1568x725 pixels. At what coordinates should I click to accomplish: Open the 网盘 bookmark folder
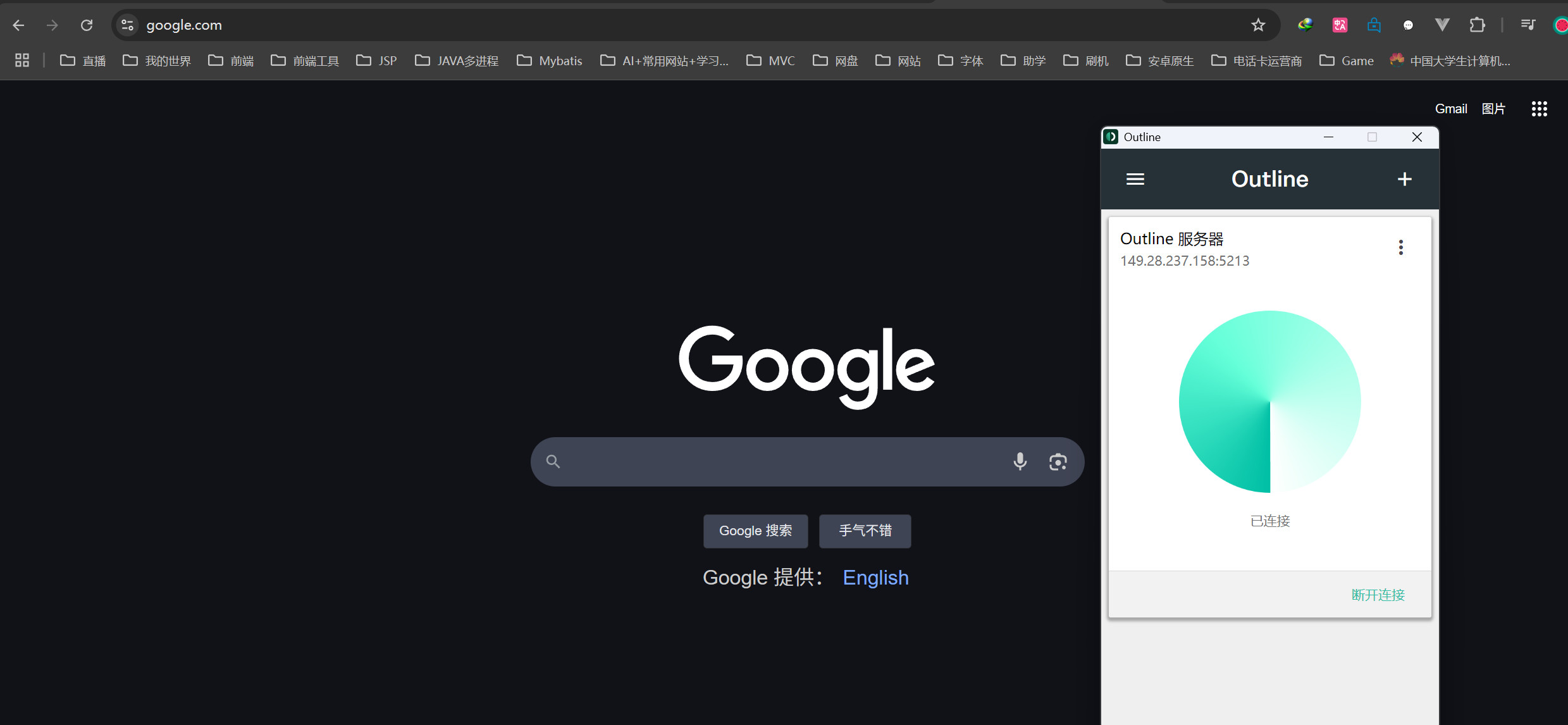836,61
